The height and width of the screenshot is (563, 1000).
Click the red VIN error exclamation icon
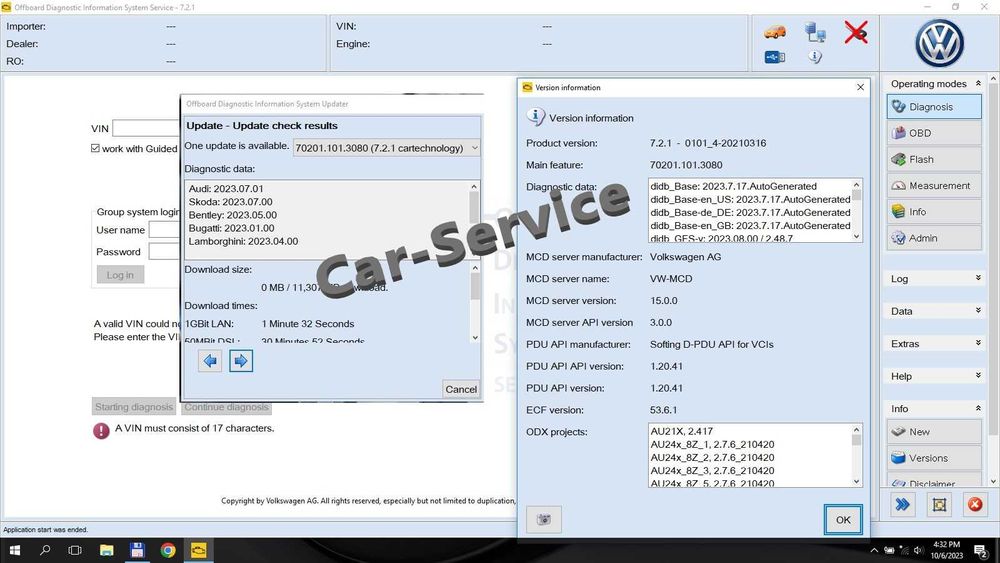(101, 430)
